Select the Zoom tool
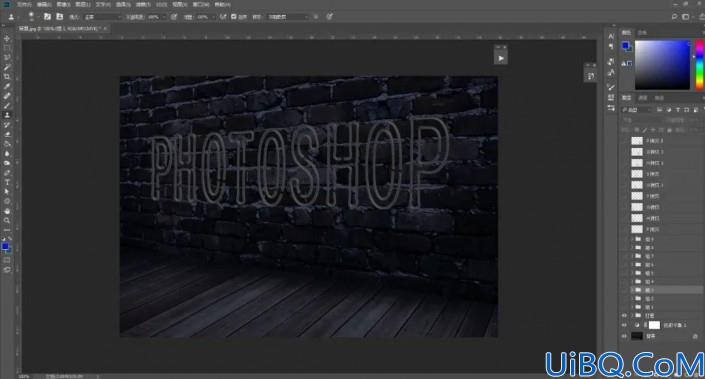705x379 pixels. (x=7, y=220)
